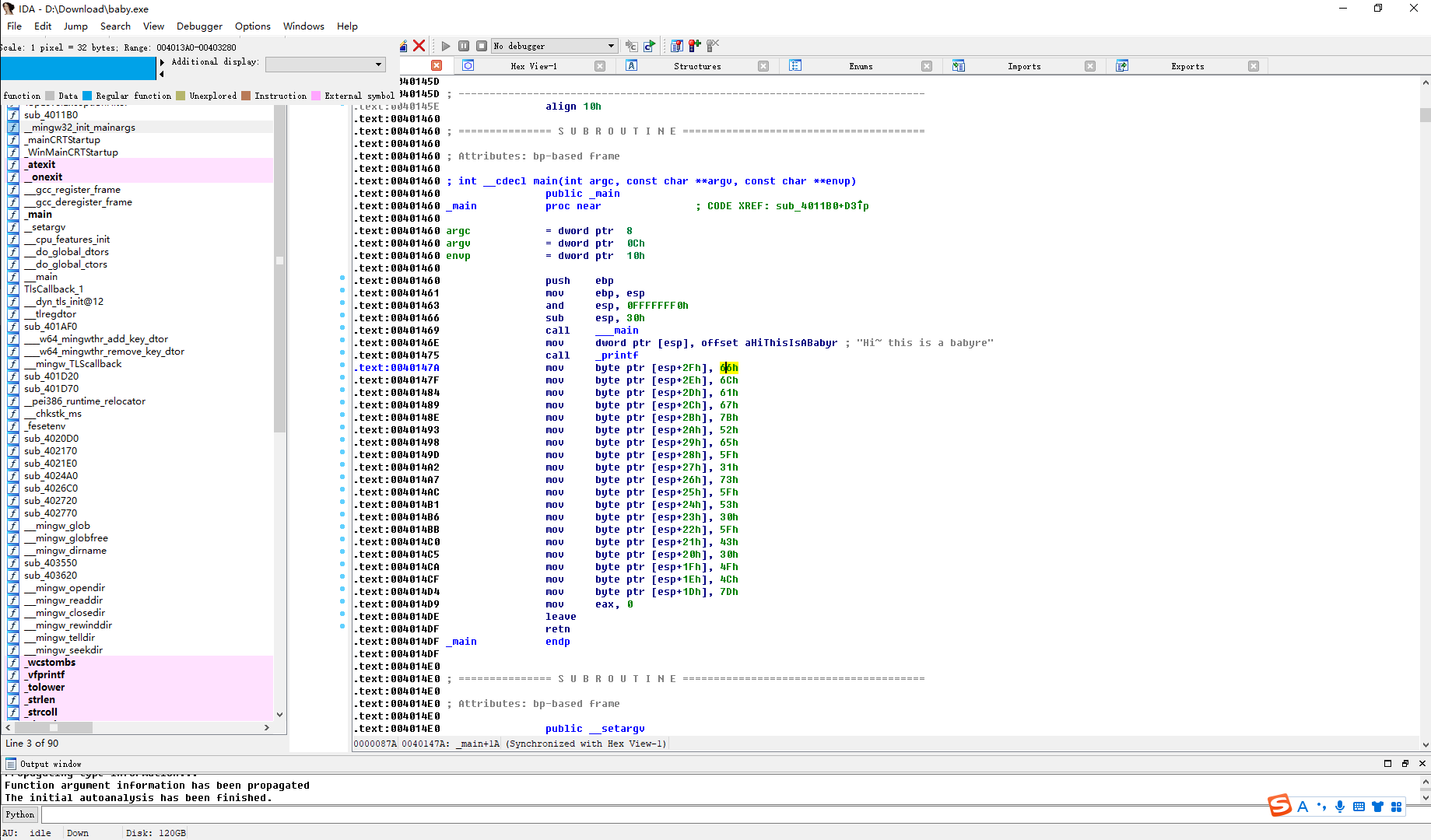1431x840 pixels.
Task: Start process with the debugger play button
Action: [x=446, y=46]
